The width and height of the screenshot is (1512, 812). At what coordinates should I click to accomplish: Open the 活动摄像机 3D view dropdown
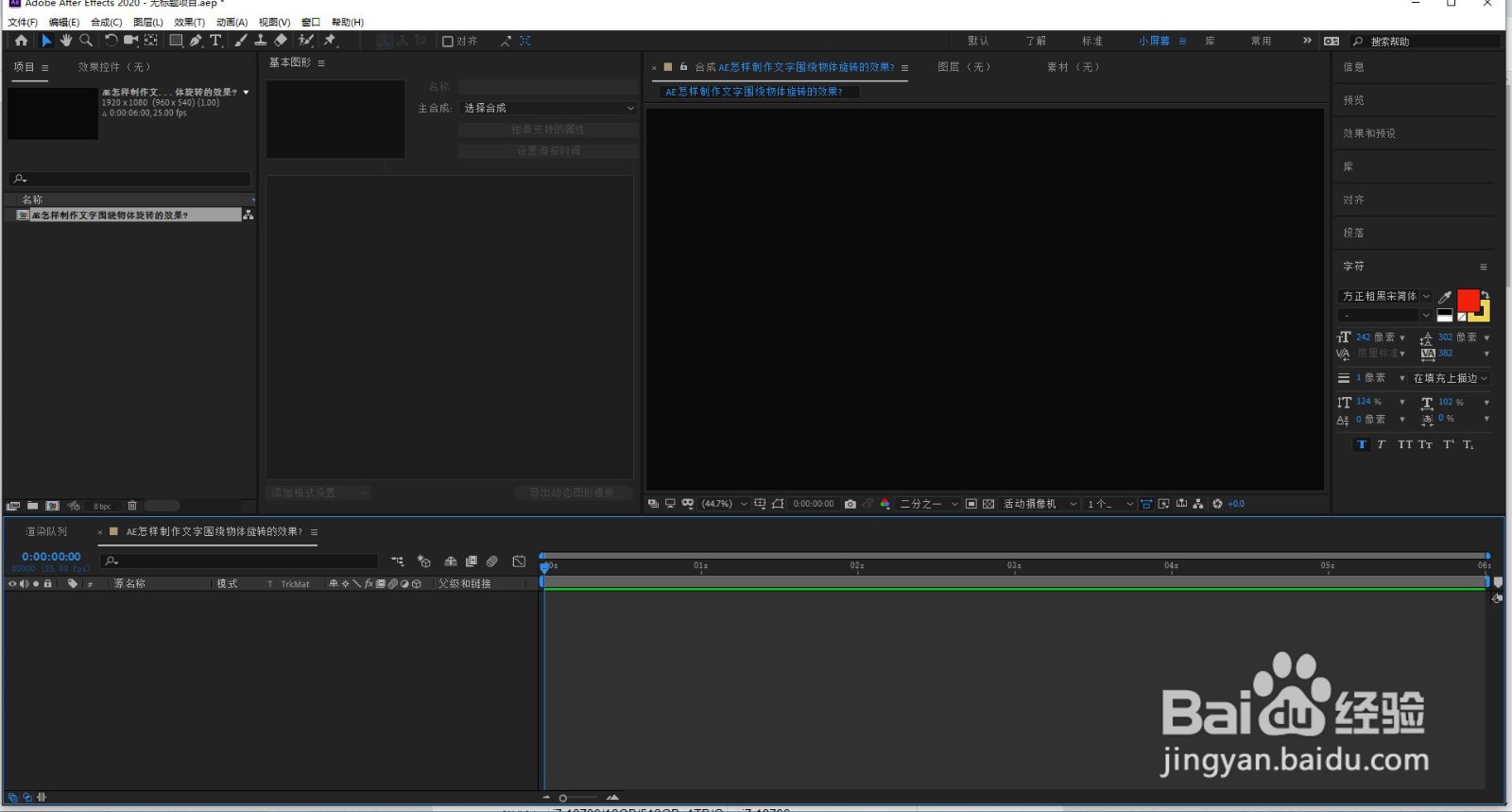pos(1039,504)
